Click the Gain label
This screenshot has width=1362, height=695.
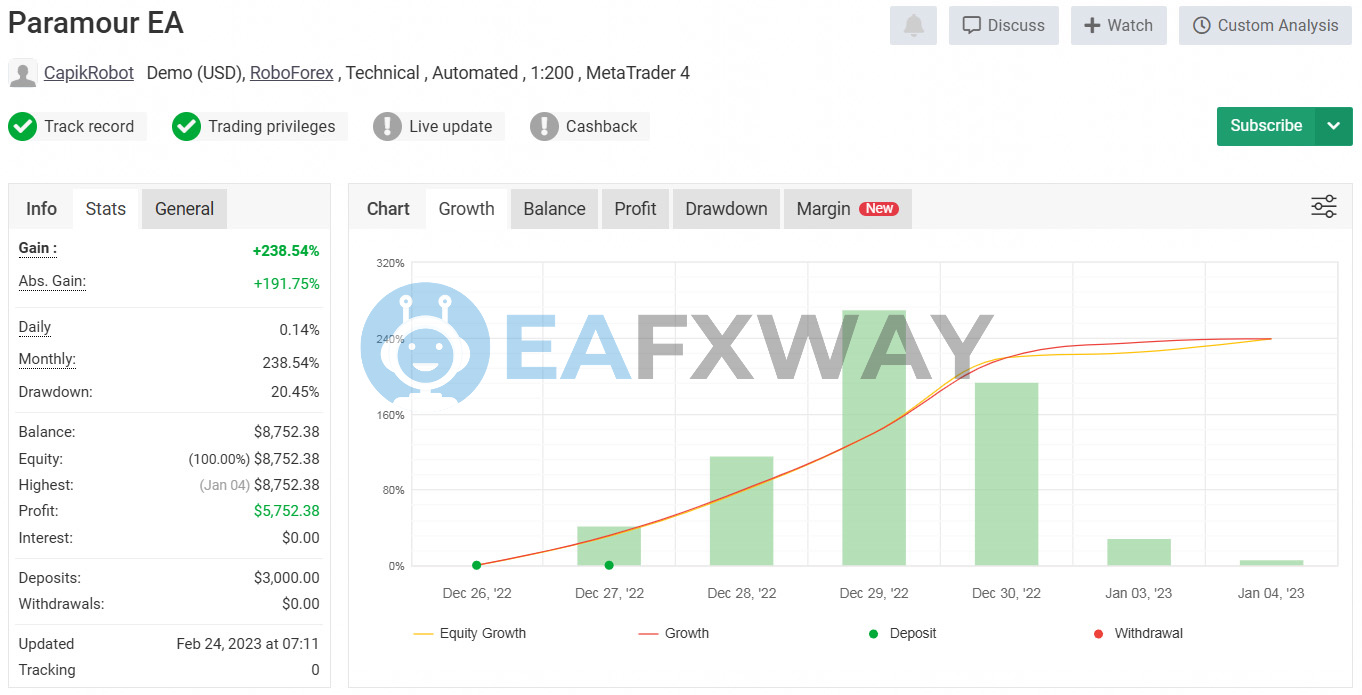pos(38,248)
